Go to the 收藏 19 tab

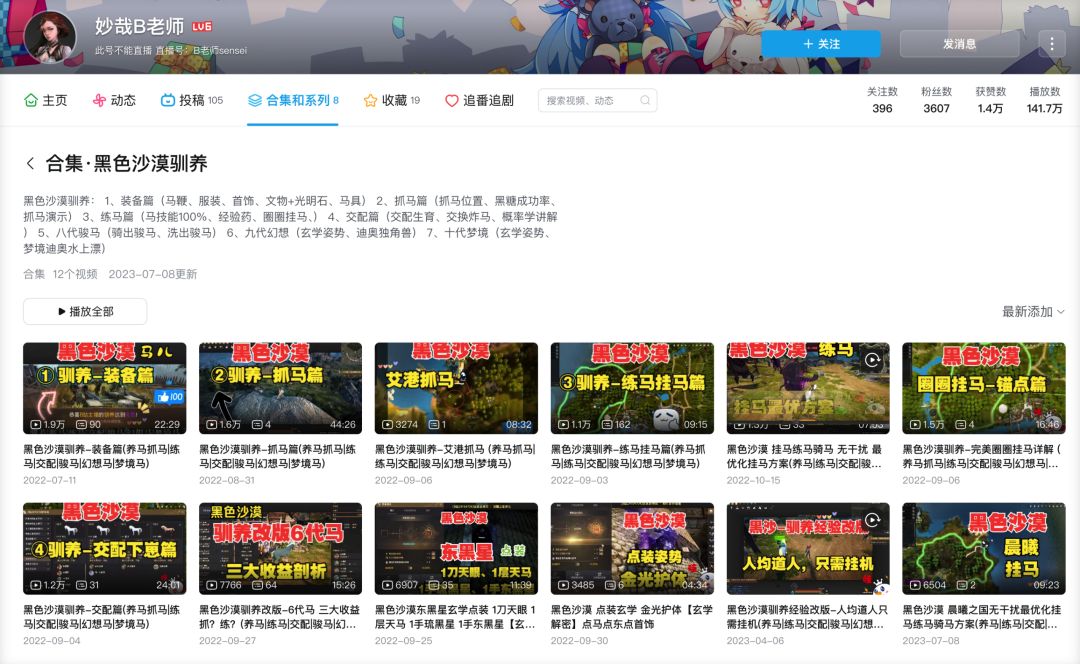(392, 101)
